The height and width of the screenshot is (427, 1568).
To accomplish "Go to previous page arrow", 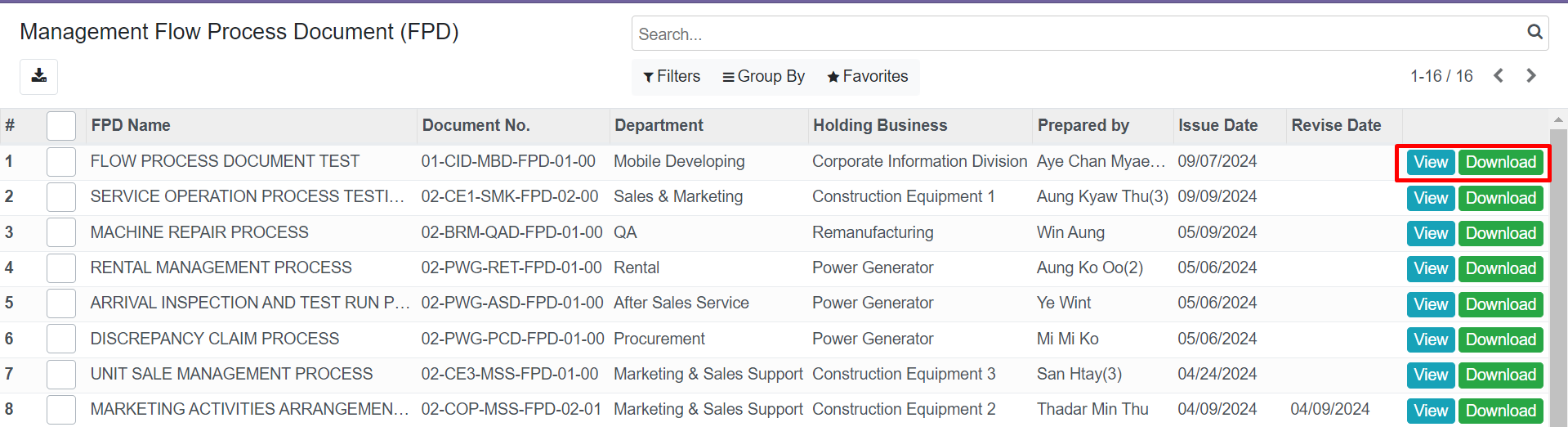I will (1499, 76).
